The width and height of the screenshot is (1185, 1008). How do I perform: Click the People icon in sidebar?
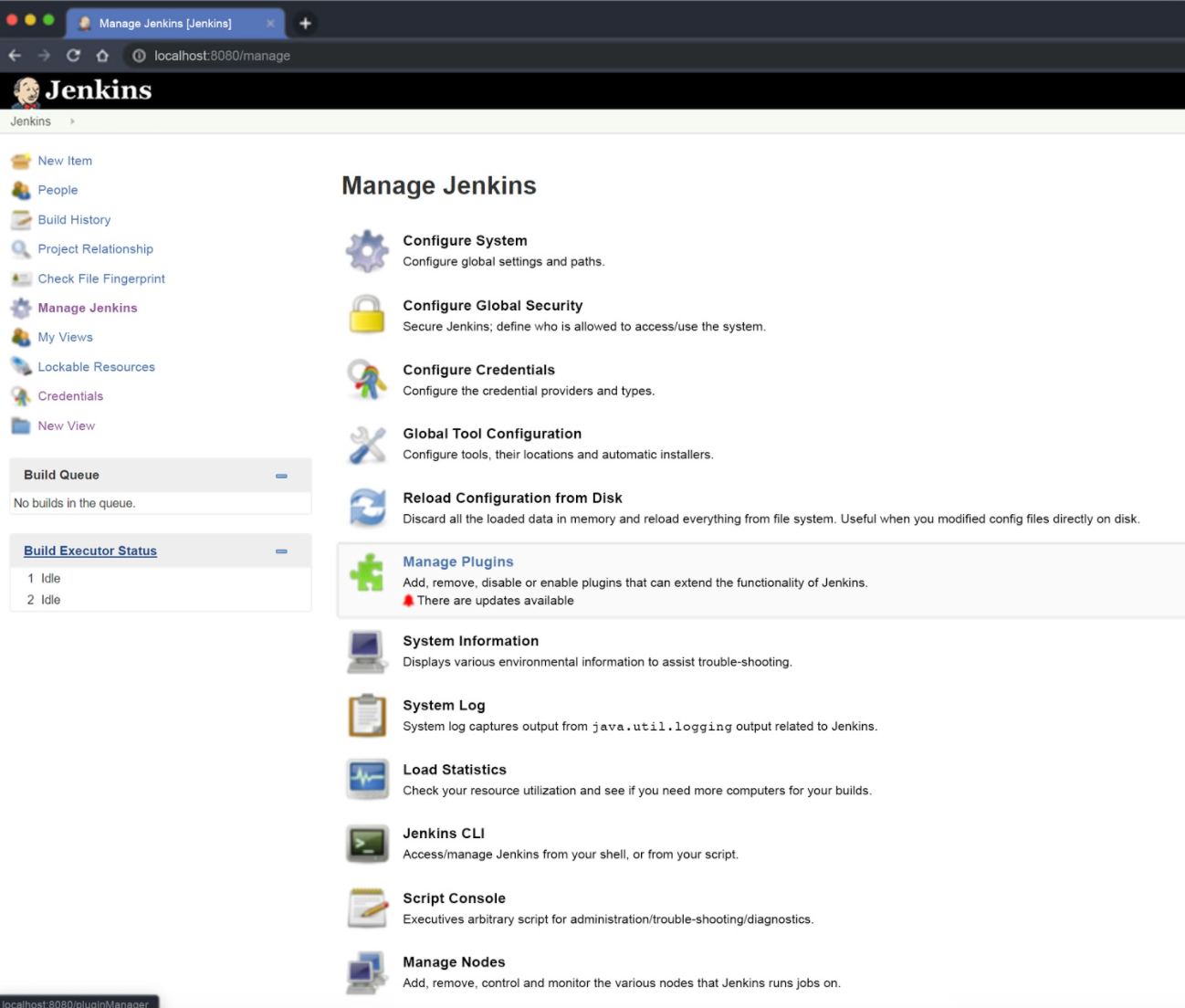[21, 190]
